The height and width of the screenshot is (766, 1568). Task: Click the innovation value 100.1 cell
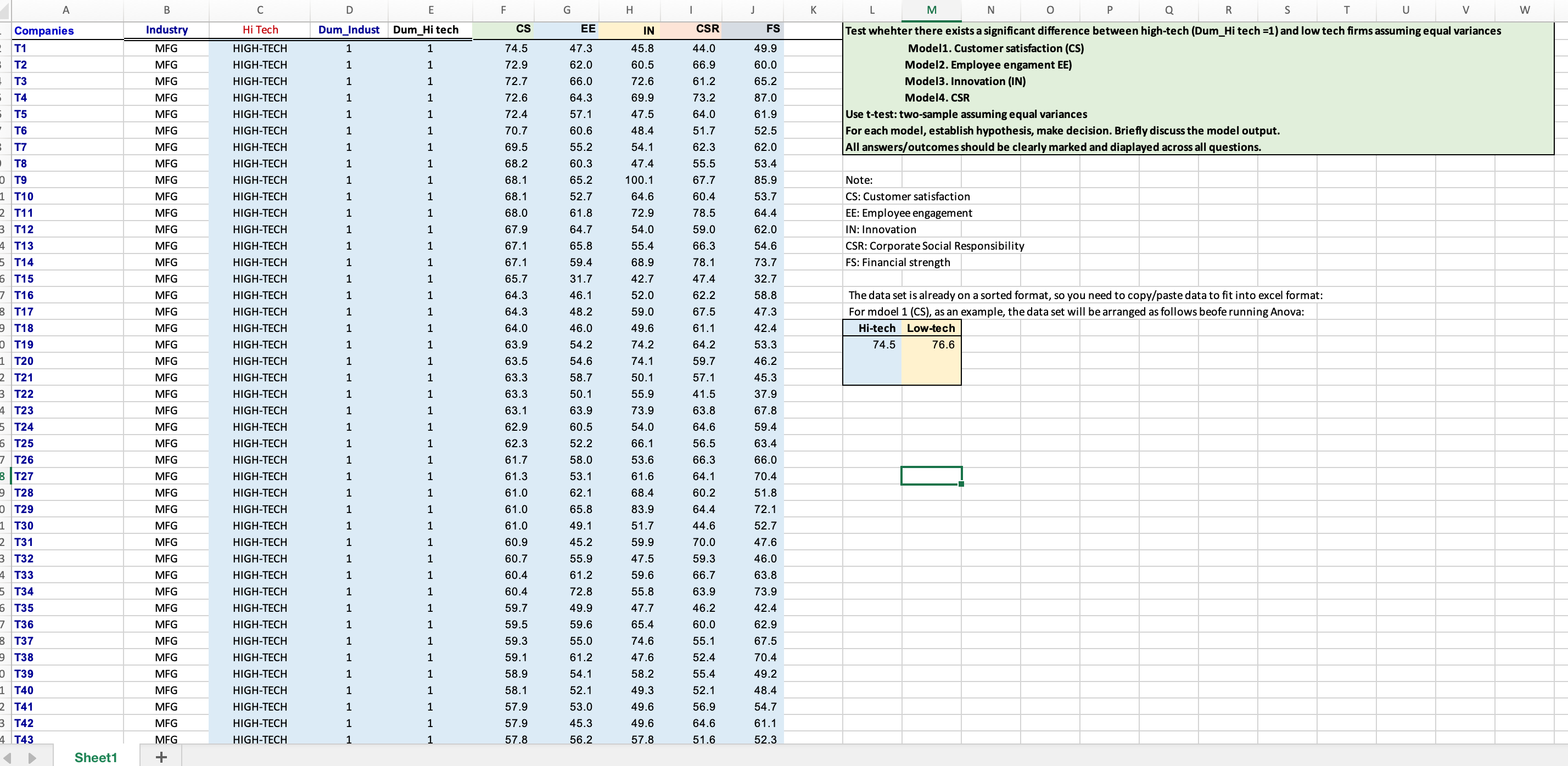click(x=639, y=180)
